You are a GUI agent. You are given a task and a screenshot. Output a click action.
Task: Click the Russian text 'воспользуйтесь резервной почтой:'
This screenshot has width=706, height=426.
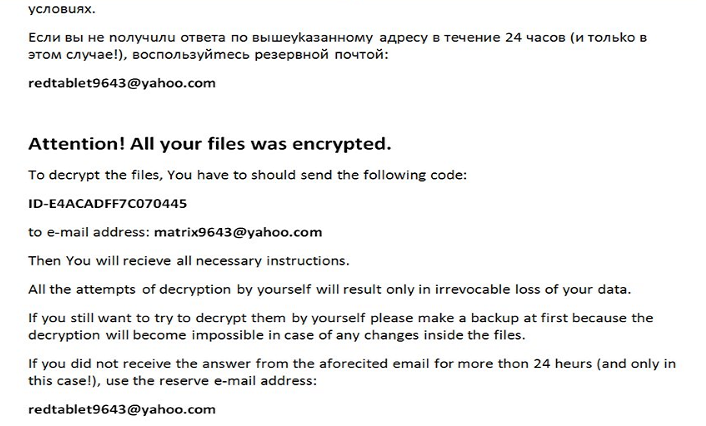coord(260,55)
